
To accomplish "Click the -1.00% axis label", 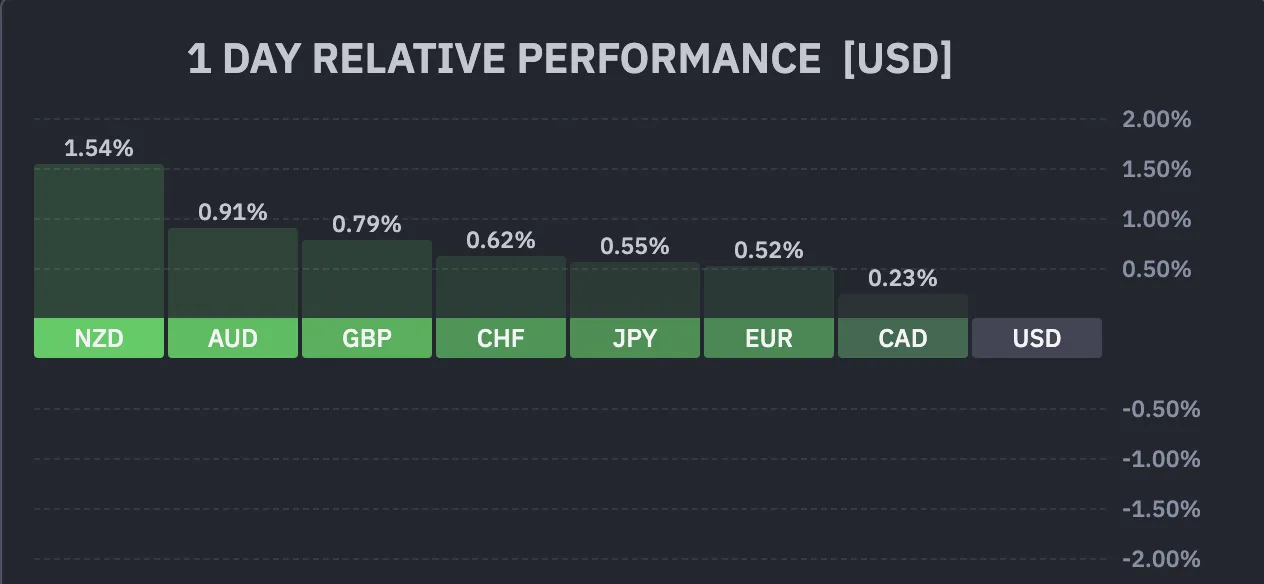I will click(x=1160, y=459).
